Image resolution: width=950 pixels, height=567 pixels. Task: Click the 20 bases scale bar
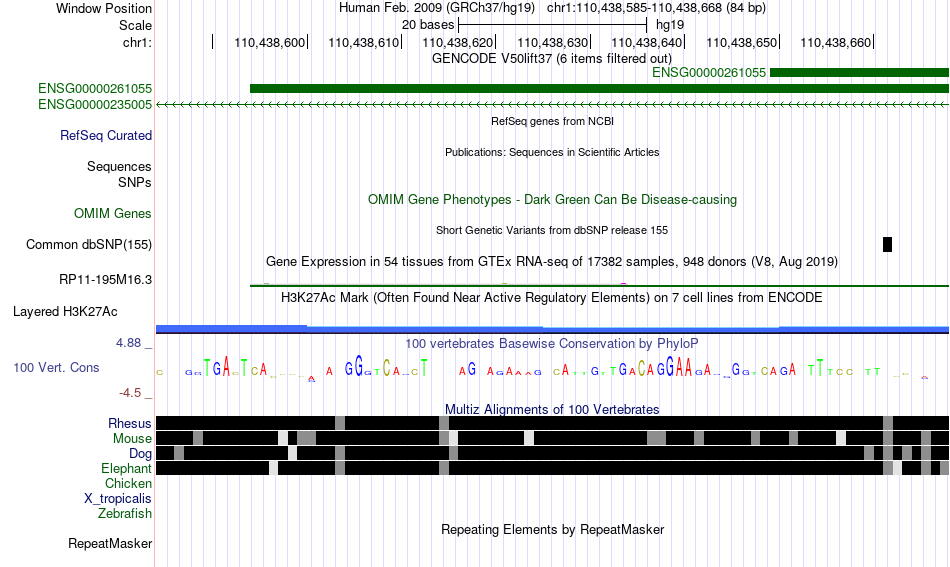point(553,25)
